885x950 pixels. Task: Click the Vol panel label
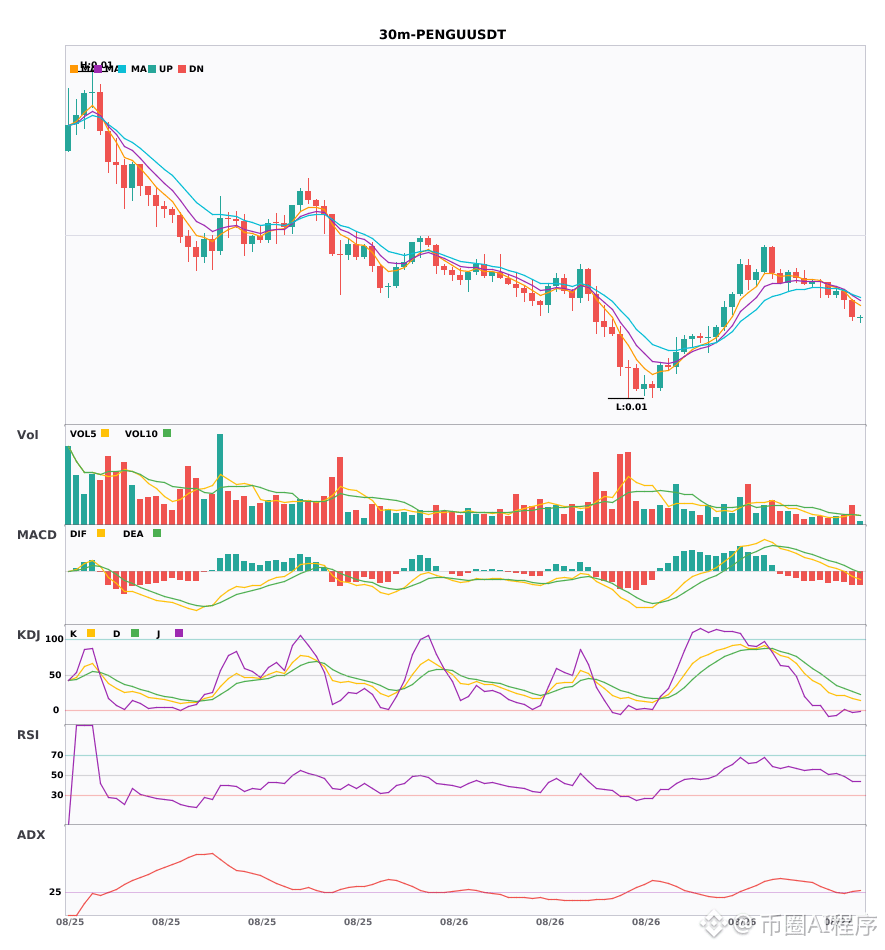[x=27, y=435]
